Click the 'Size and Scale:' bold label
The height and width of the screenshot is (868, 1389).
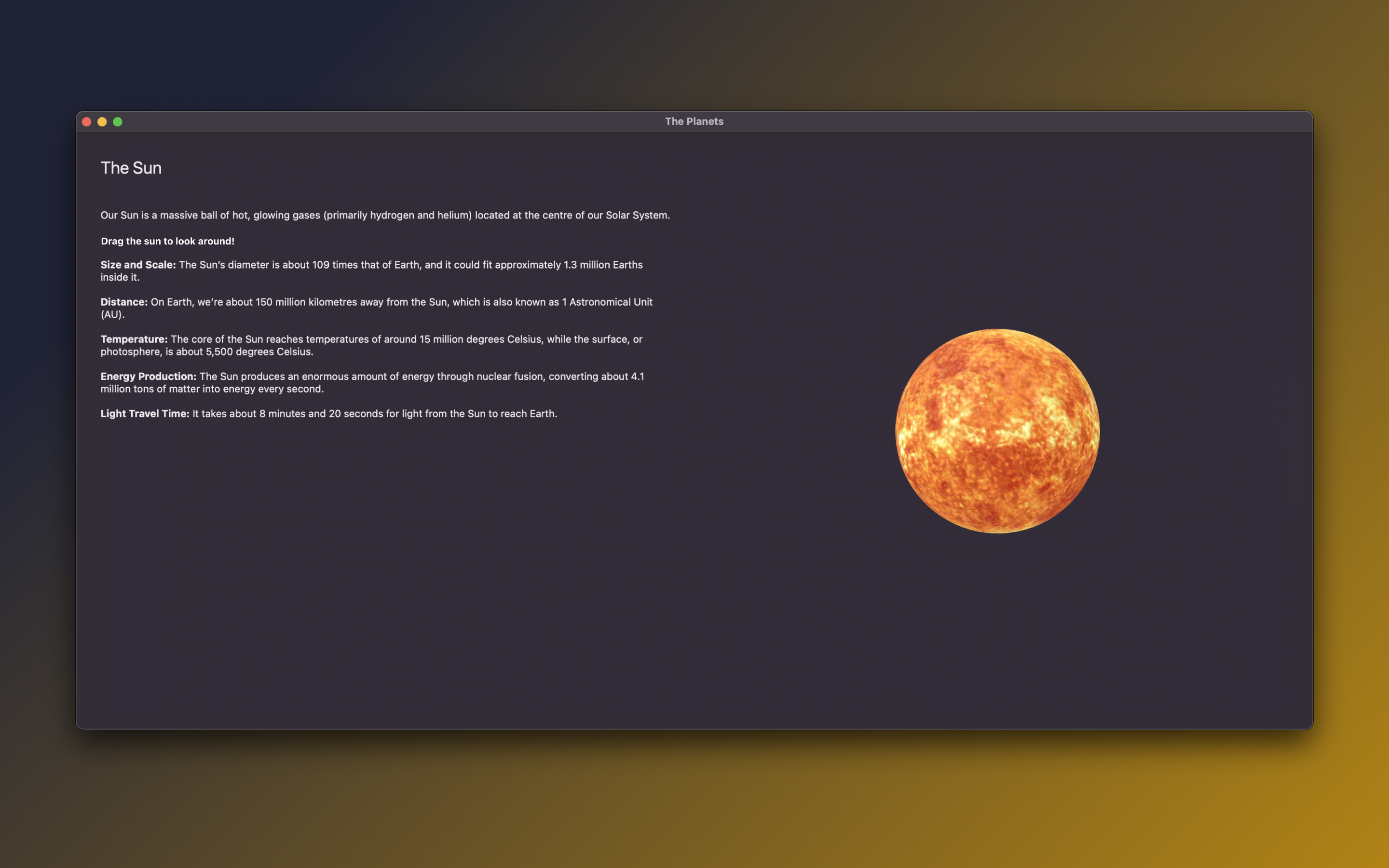[x=138, y=265]
